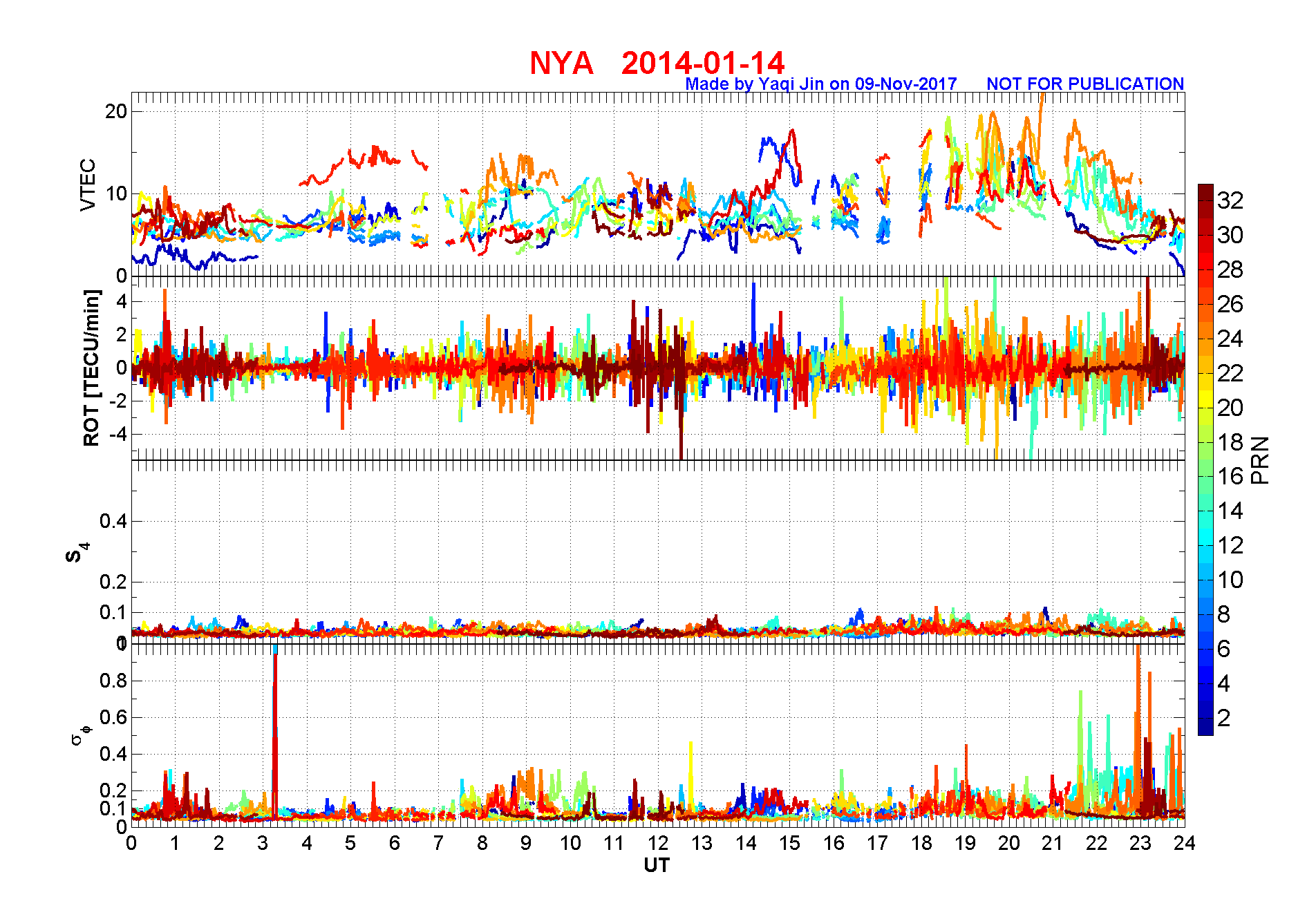Click colorbar tick label 32
Viewport: 1316px width, 919px height.
1230,200
